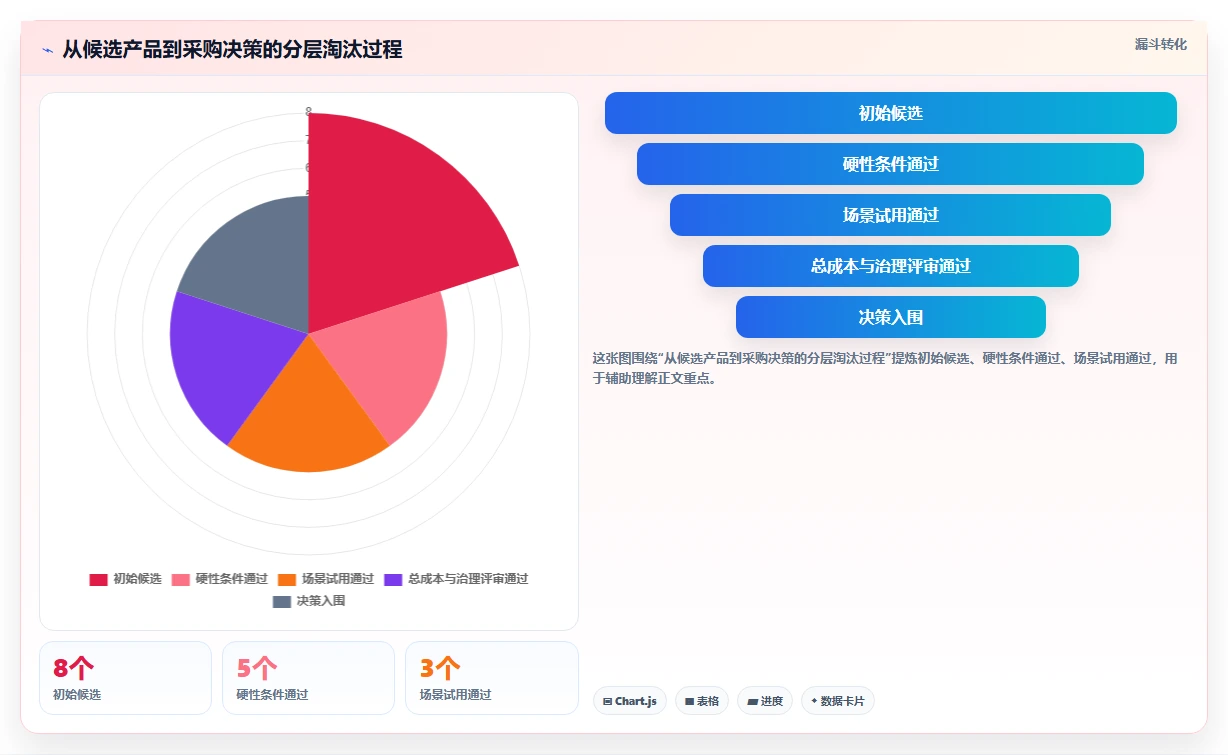Toggle the 场景试用通过 legend swatch

click(287, 579)
